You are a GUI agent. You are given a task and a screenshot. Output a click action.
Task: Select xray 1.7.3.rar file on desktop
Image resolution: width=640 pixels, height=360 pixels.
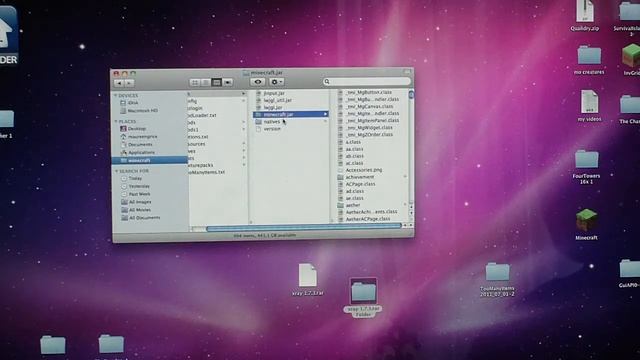coord(308,280)
